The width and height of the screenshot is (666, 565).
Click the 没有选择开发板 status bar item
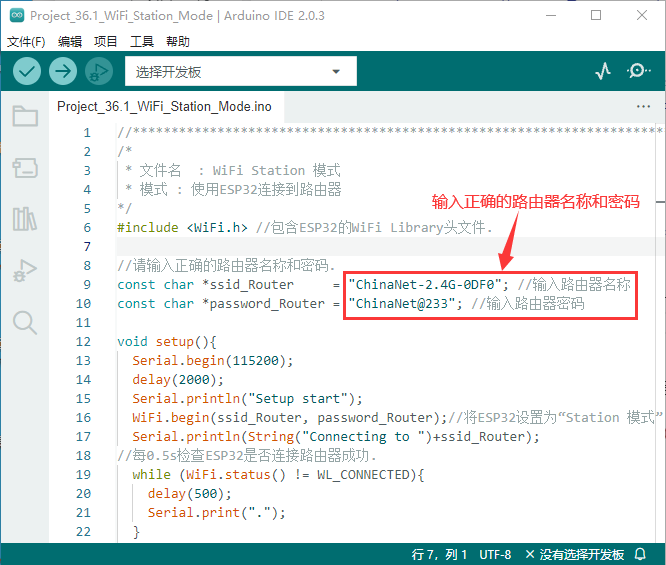pos(576,554)
